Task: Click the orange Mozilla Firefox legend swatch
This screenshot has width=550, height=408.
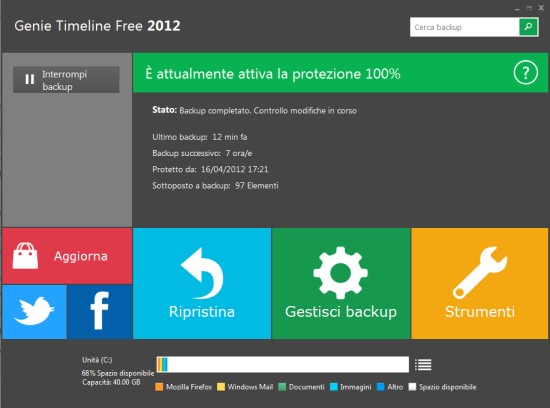Action: (x=159, y=387)
